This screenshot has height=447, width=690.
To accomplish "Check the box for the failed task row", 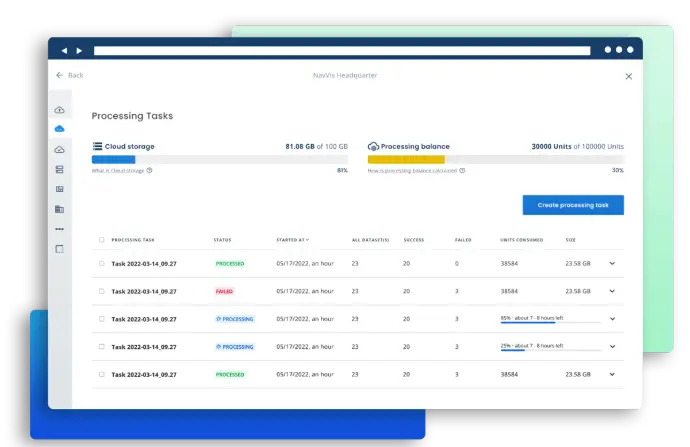I will 101,292.
